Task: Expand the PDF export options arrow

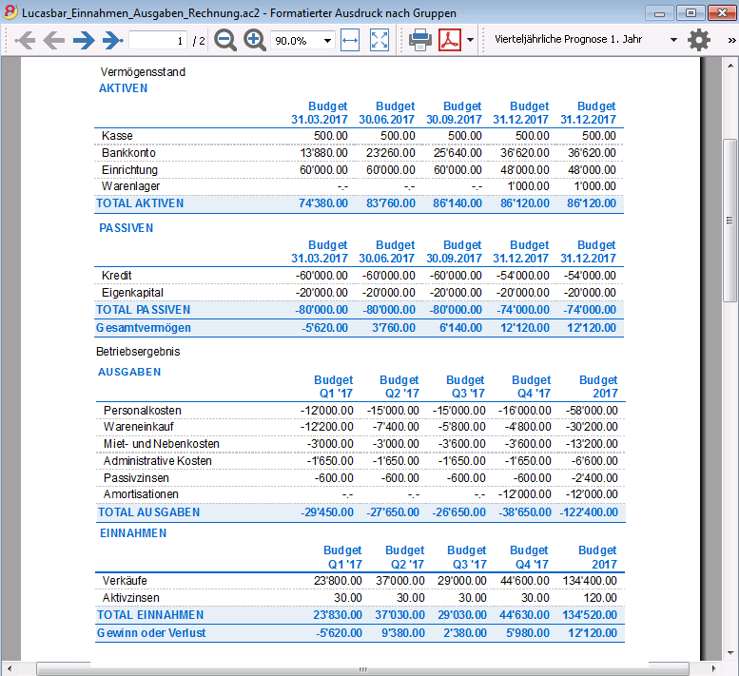Action: pos(470,41)
